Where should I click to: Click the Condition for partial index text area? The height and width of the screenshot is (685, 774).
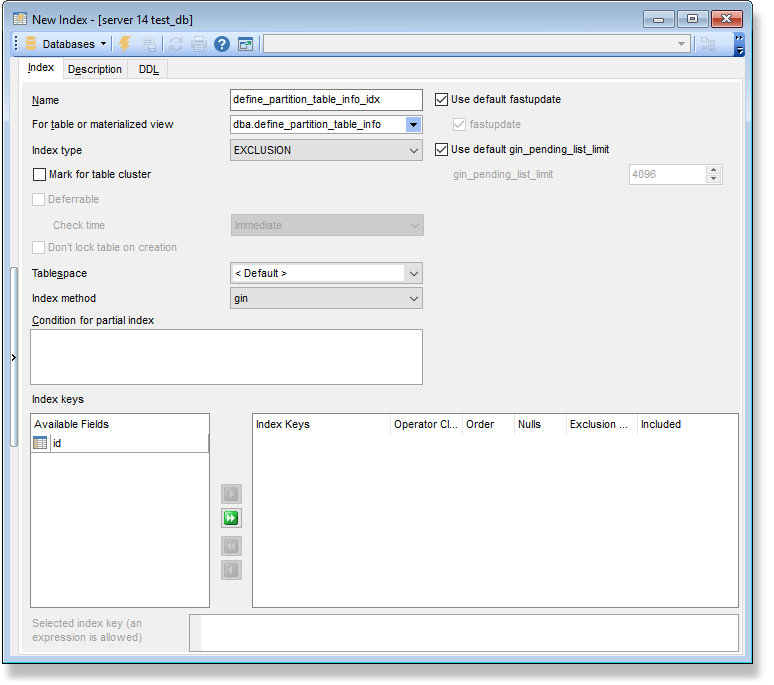coord(226,356)
